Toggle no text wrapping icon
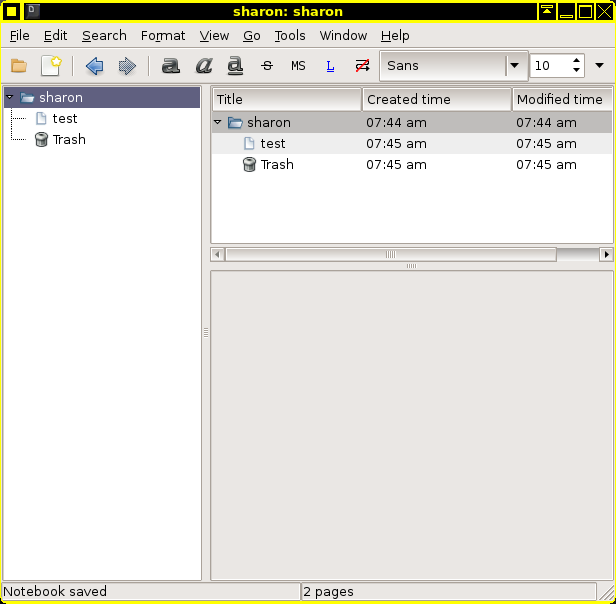Screen dimensions: 616x604 [x=362, y=66]
